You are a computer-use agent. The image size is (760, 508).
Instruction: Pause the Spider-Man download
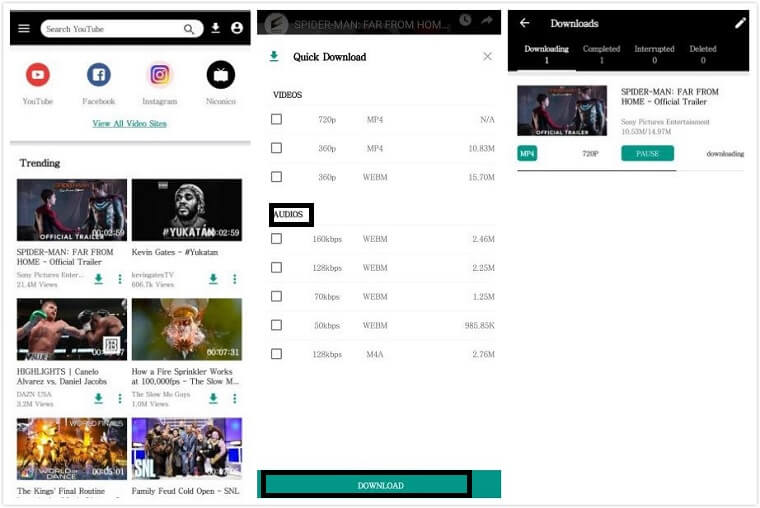[648, 154]
